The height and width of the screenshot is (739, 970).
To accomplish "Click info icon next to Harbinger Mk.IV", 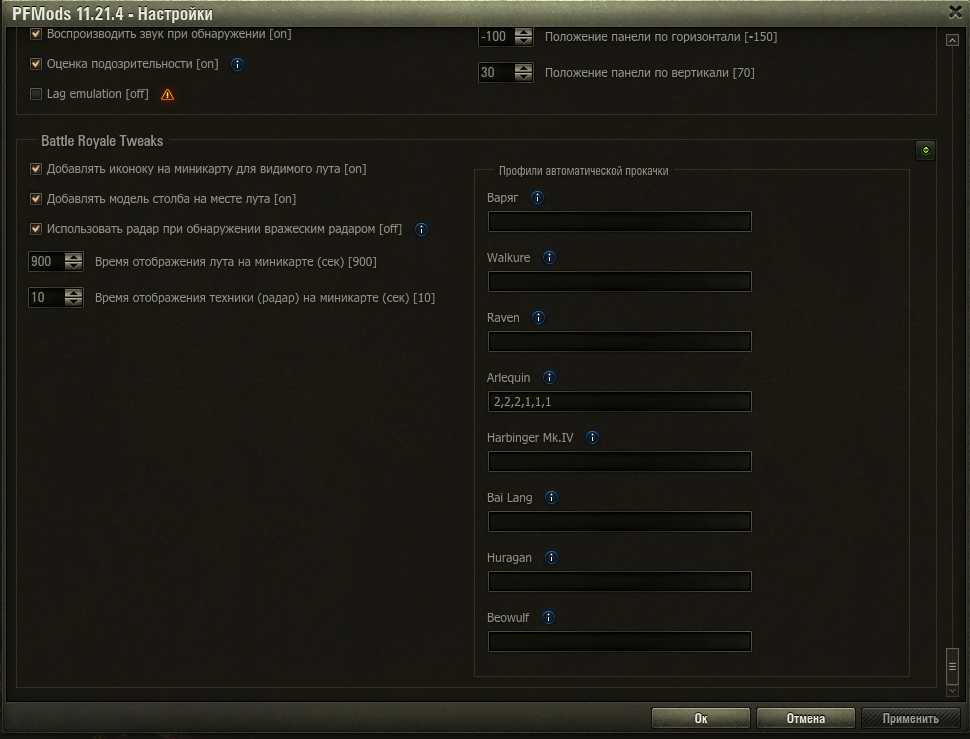I will tap(592, 438).
